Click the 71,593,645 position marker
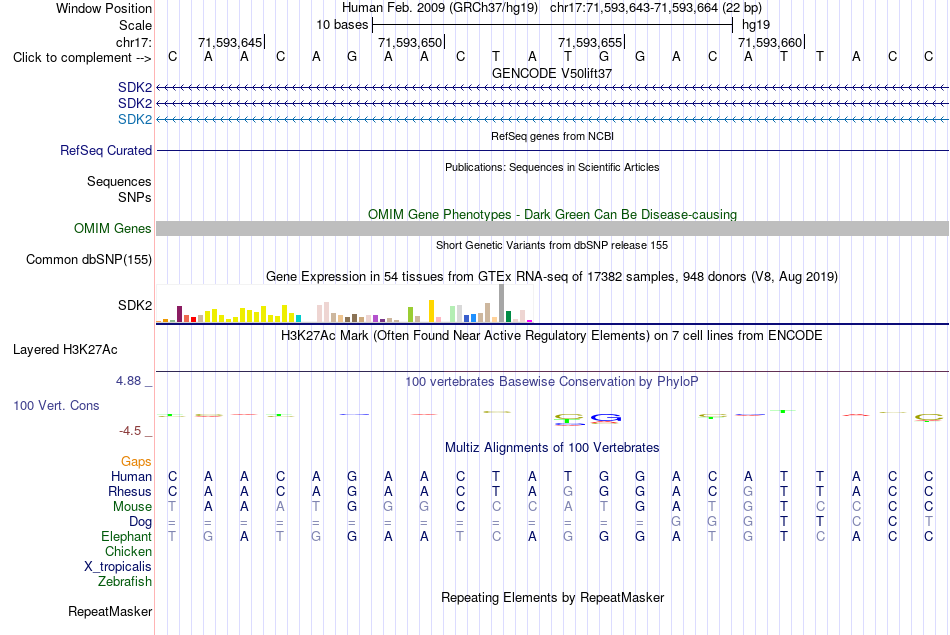Image resolution: width=950 pixels, height=635 pixels. (230, 42)
